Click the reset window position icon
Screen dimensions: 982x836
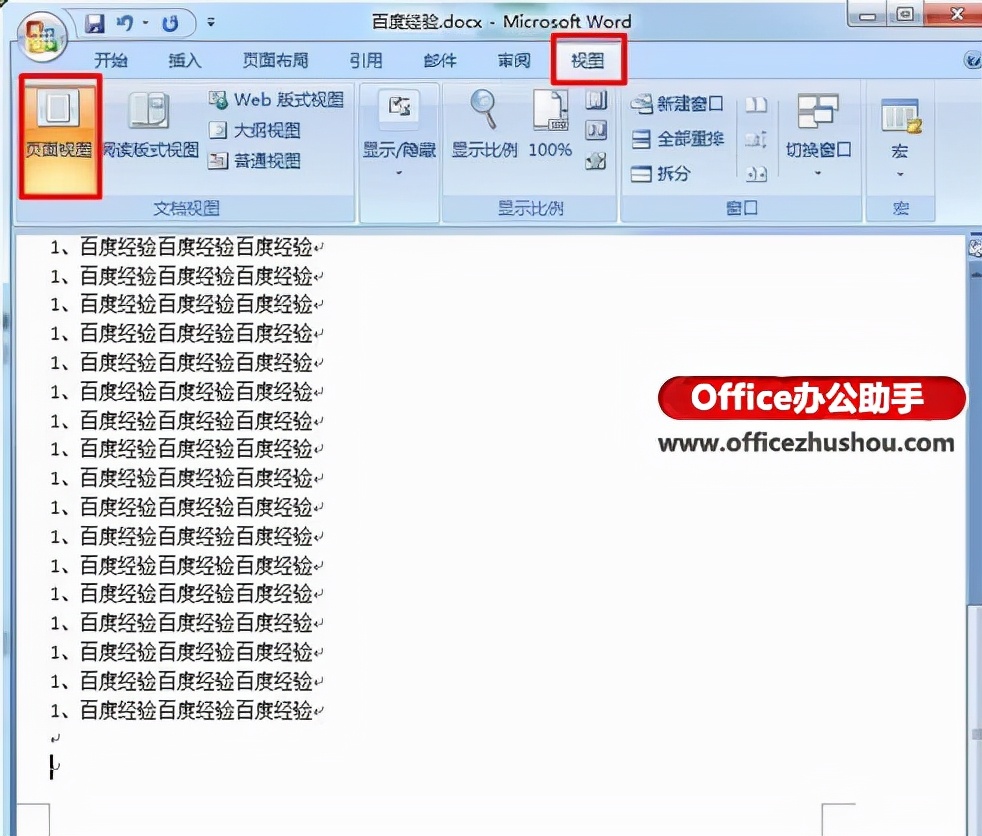[756, 173]
